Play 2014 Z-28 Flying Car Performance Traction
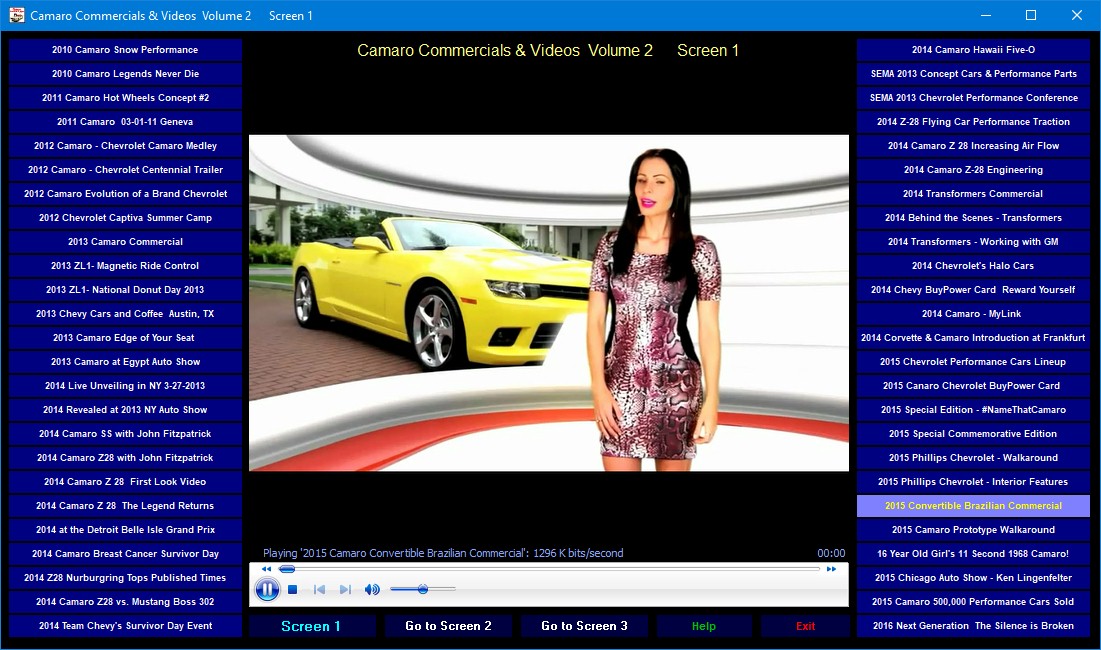 (x=973, y=121)
